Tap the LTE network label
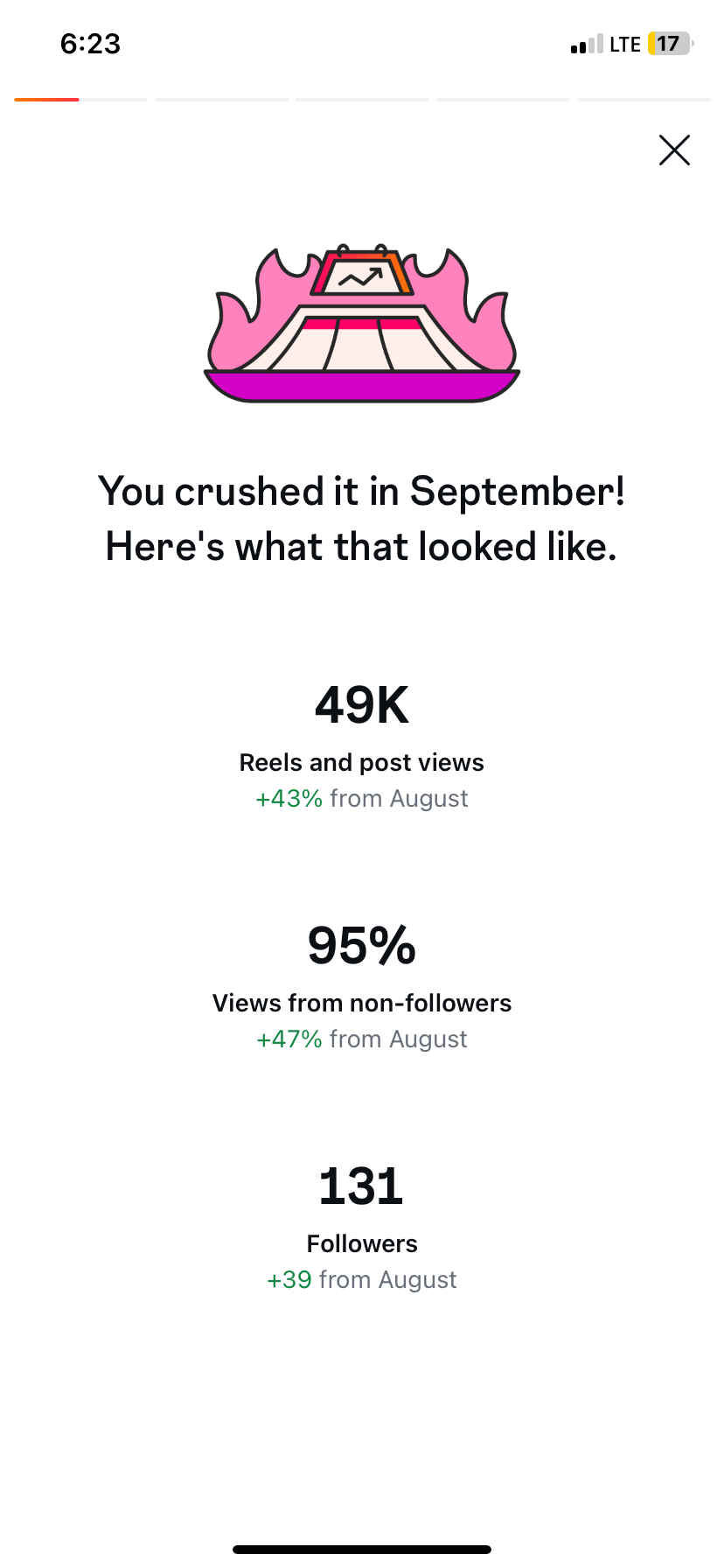The image size is (724, 1568). click(625, 45)
